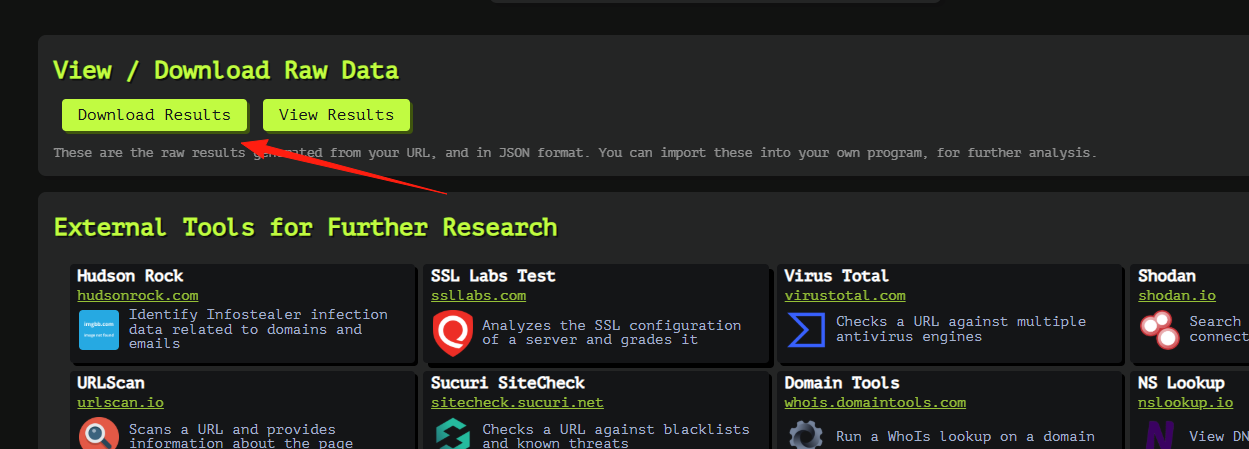Click the Download Results button
Viewport: 1249px width, 449px height.
pyautogui.click(x=154, y=115)
